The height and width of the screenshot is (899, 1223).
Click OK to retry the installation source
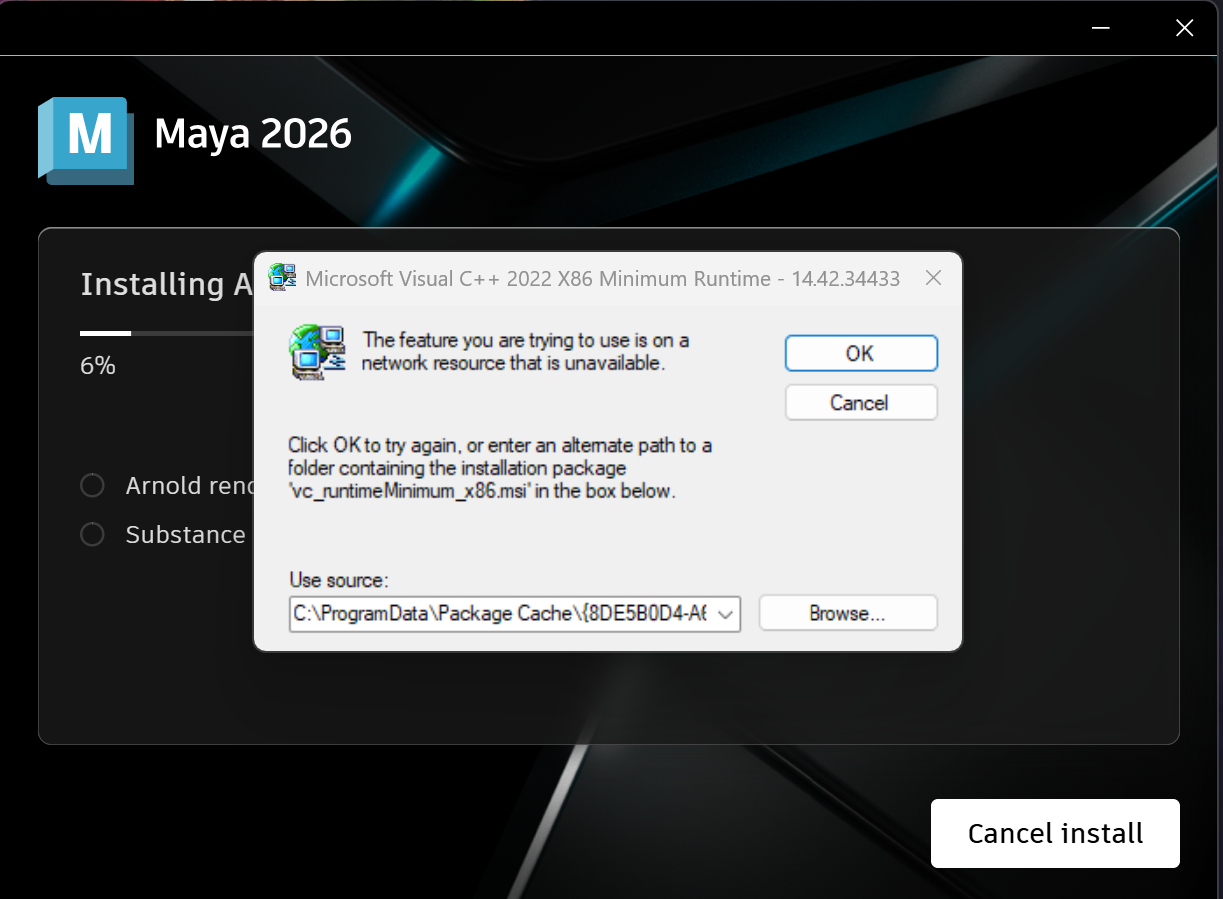pyautogui.click(x=861, y=353)
